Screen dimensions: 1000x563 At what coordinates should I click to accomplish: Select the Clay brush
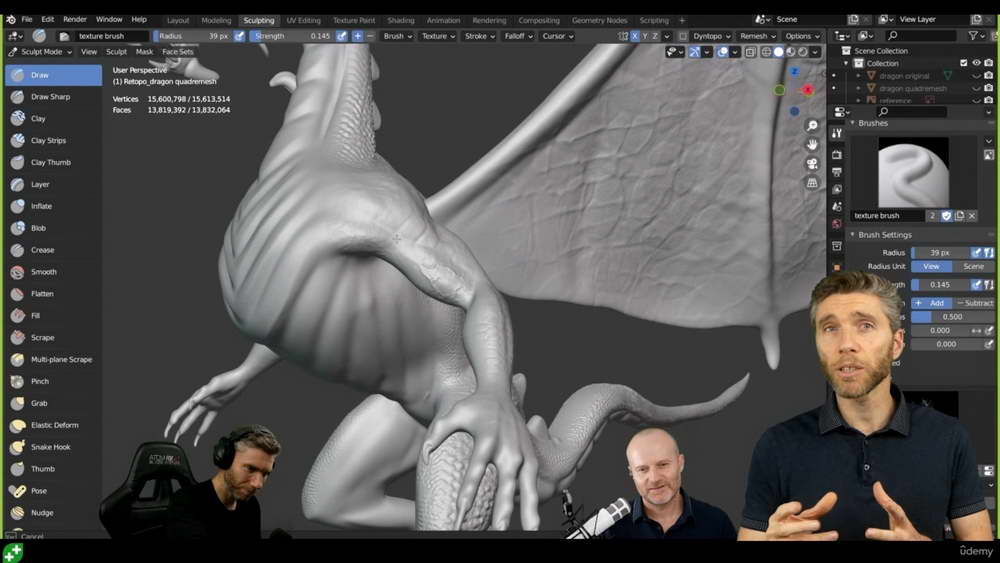54,119
